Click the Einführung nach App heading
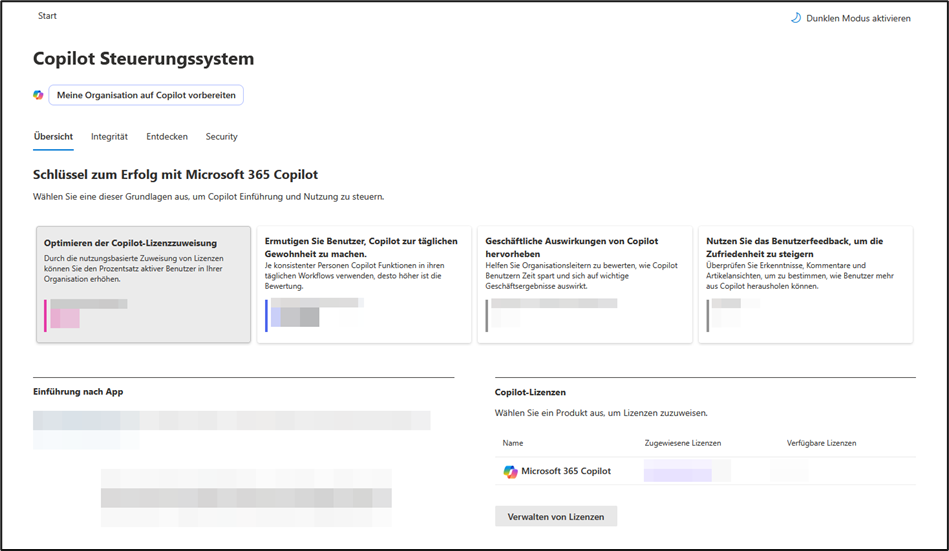Image resolution: width=949 pixels, height=551 pixels. [78, 392]
